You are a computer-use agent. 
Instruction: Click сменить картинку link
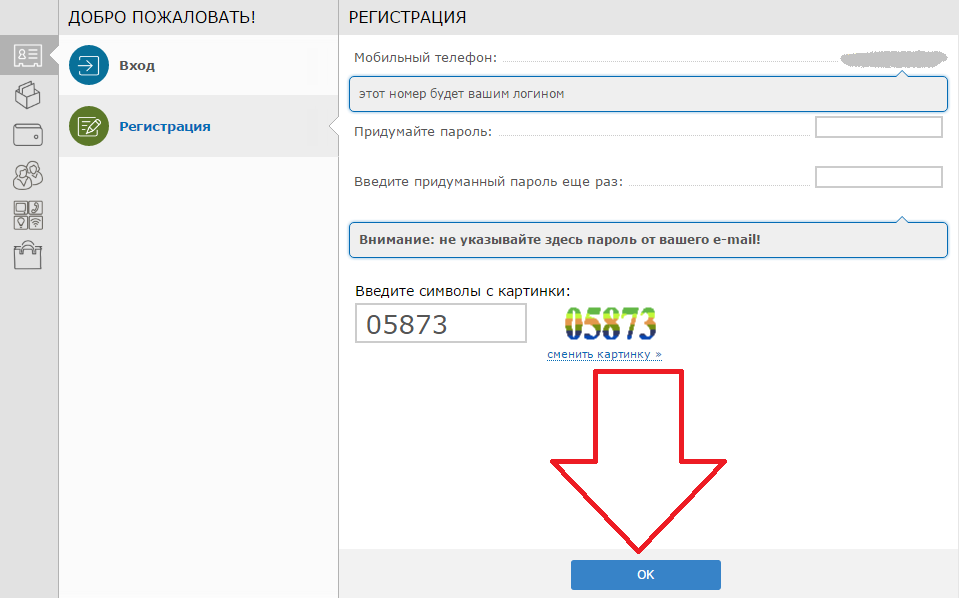click(x=604, y=354)
